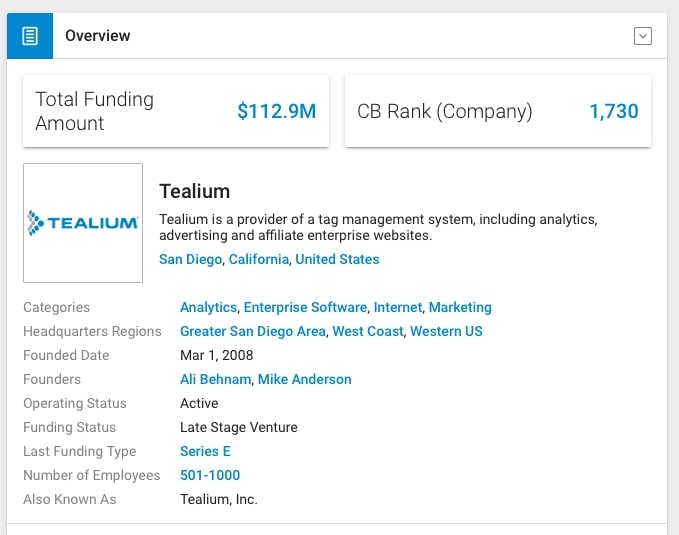The height and width of the screenshot is (535, 679).
Task: Click the Mar 1, 2008 founded date
Action: 217,355
